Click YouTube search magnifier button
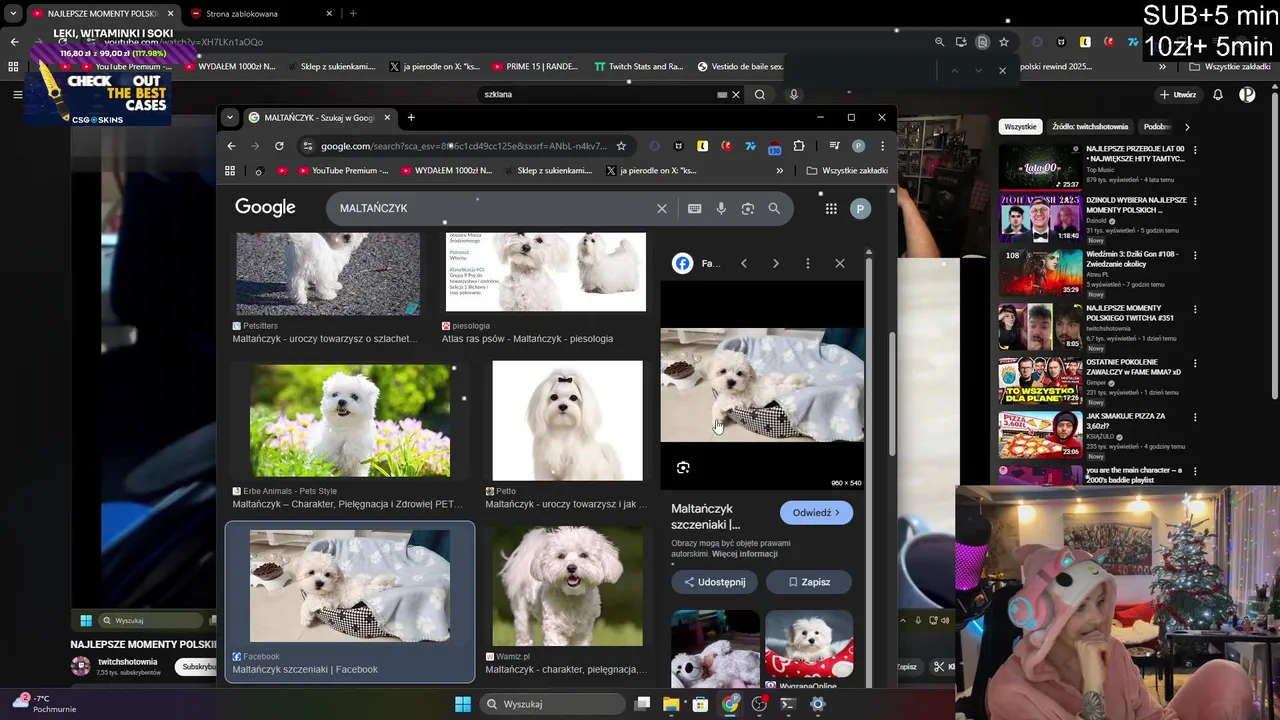 (760, 94)
